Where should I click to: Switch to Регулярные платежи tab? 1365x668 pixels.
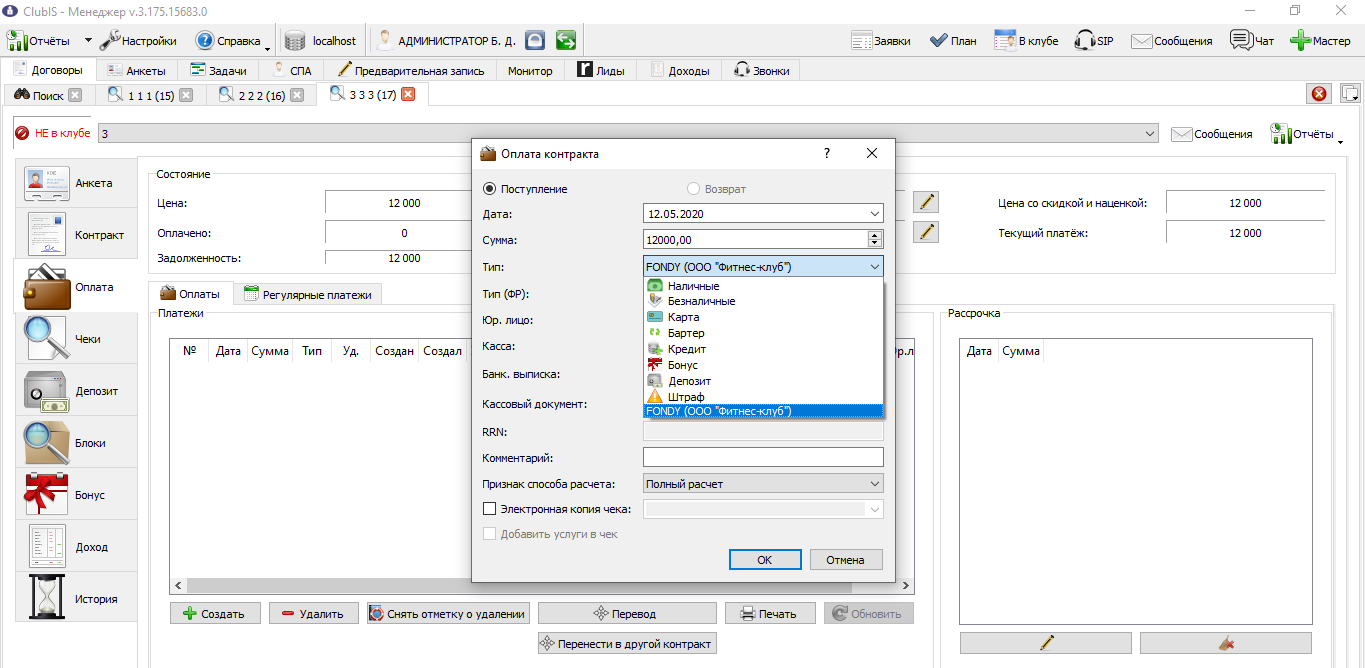click(308, 295)
